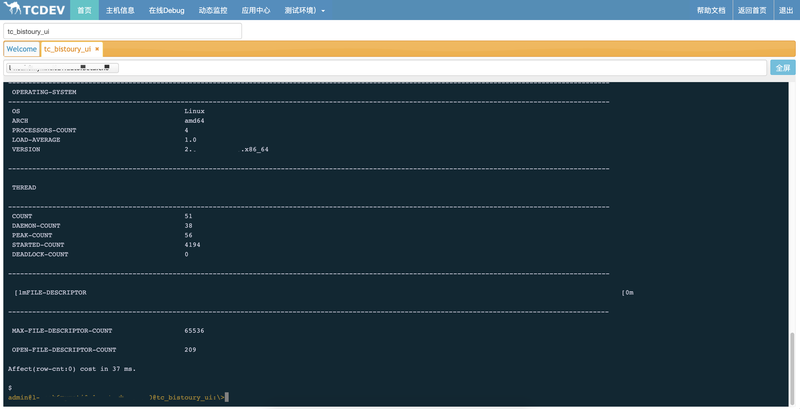Click the terminal command prompt
This screenshot has height=409, width=800.
pos(117,397)
